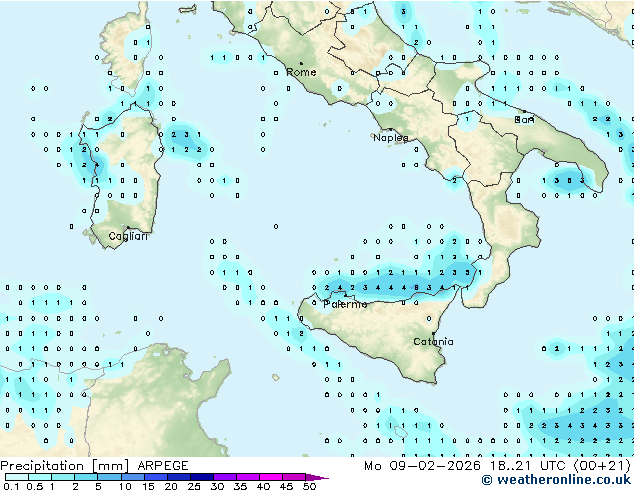The height and width of the screenshot is (490, 634).
Task: Click the '35' legend value
Action: (x=240, y=486)
